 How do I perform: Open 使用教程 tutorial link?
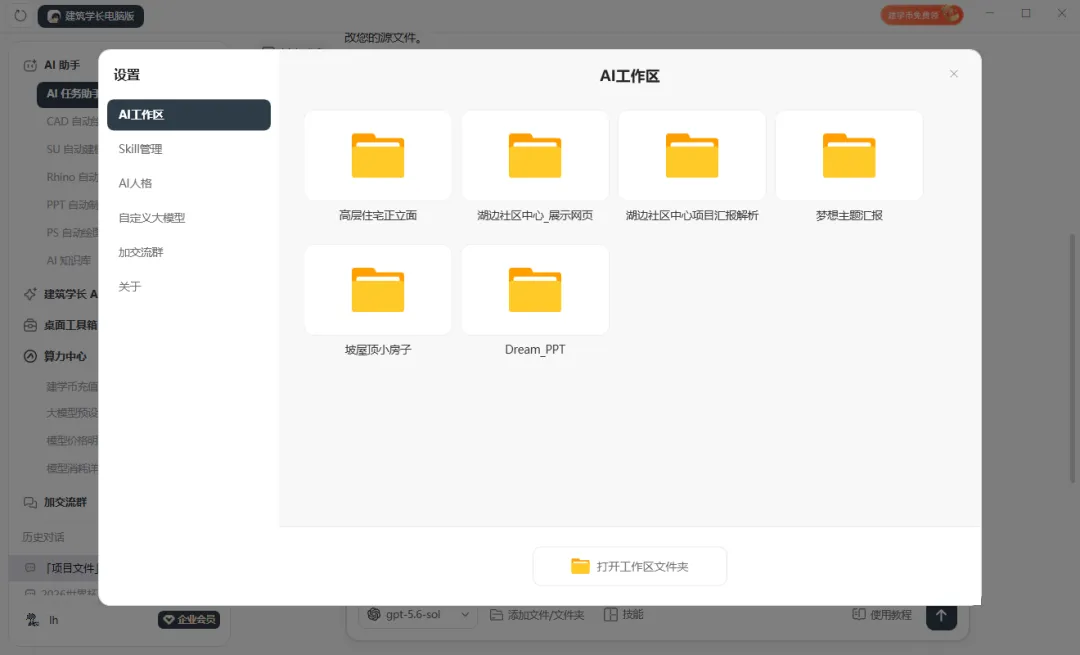882,614
